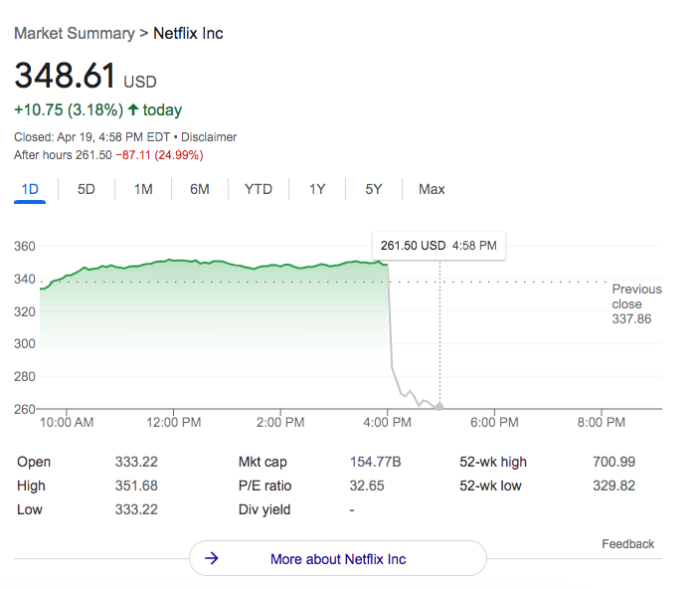
Task: Click the green up arrow next to today
Action: coord(132,110)
